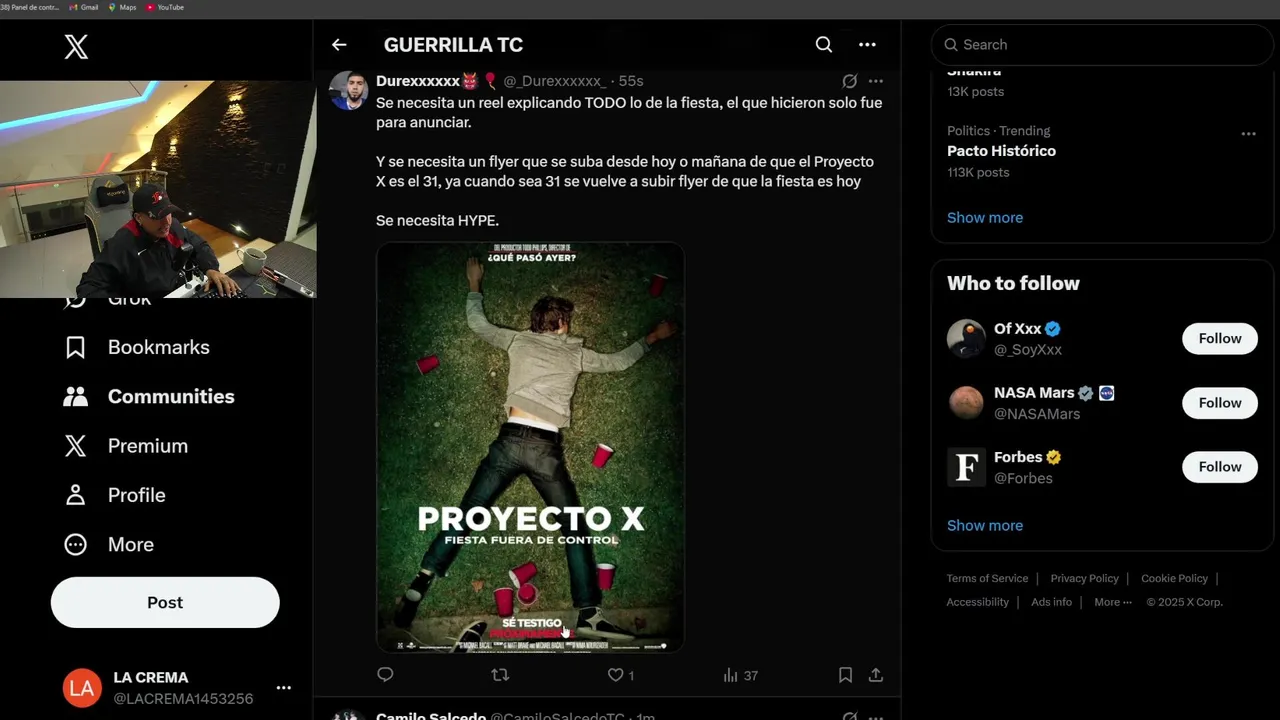This screenshot has width=1280, height=720.
Task: View post analytics showing 37 views
Action: click(741, 675)
